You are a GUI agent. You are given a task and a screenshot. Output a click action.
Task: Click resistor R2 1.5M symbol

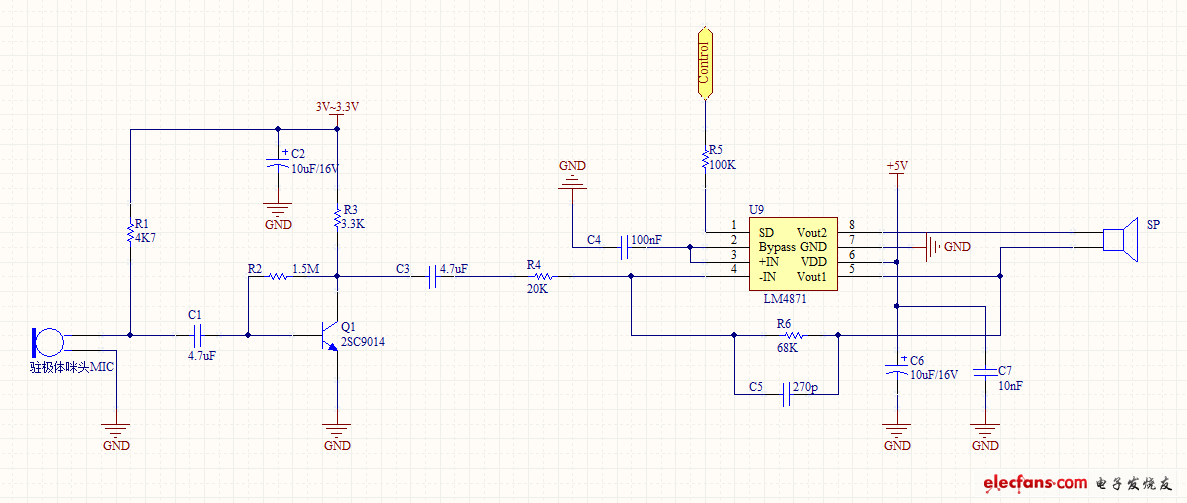point(278,277)
